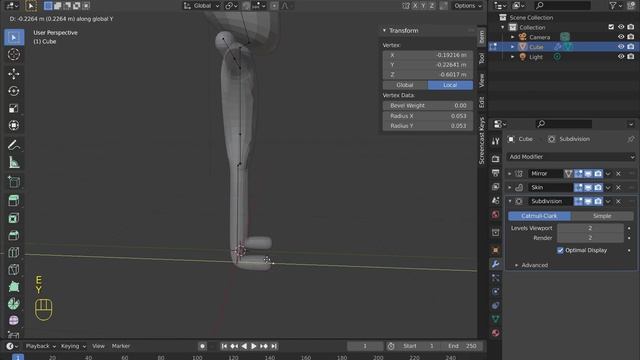Image resolution: width=640 pixels, height=360 pixels.
Task: Select the Poly Build tool
Action: point(14,287)
